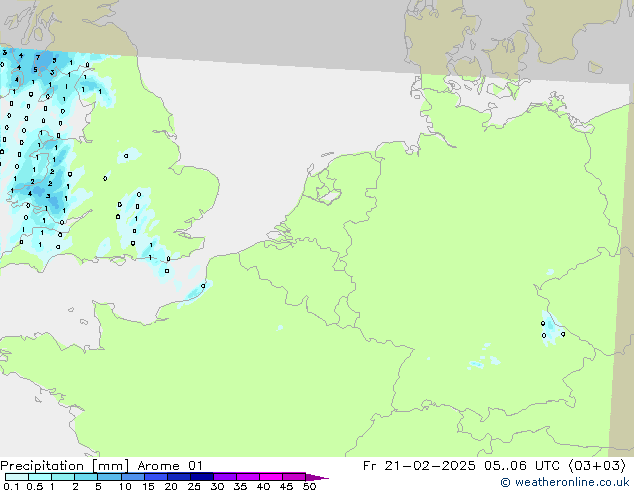
Task: Select the 0.1–0.5 mm palest cyan swatch
Action: click(17, 477)
